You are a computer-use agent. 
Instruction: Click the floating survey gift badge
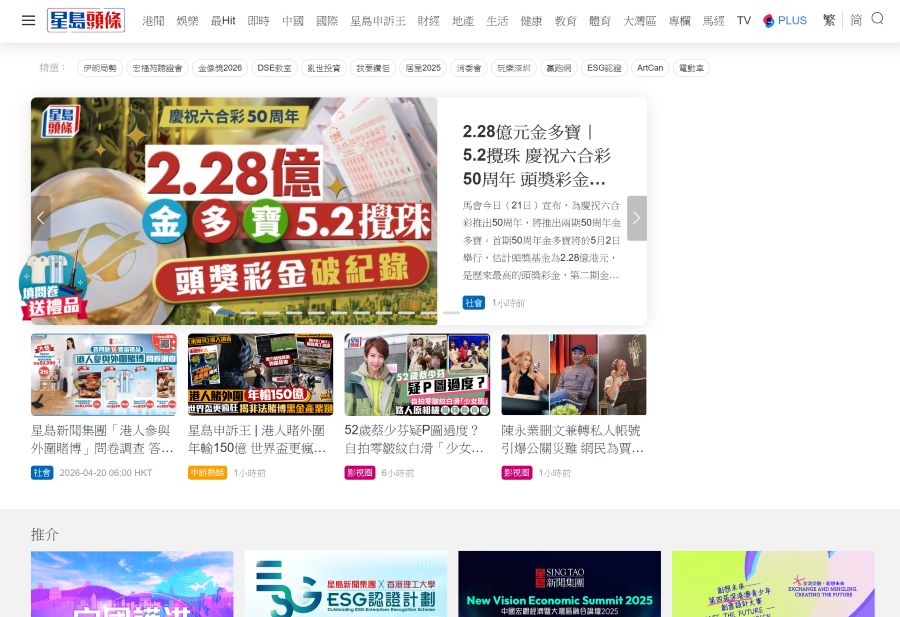[51, 285]
